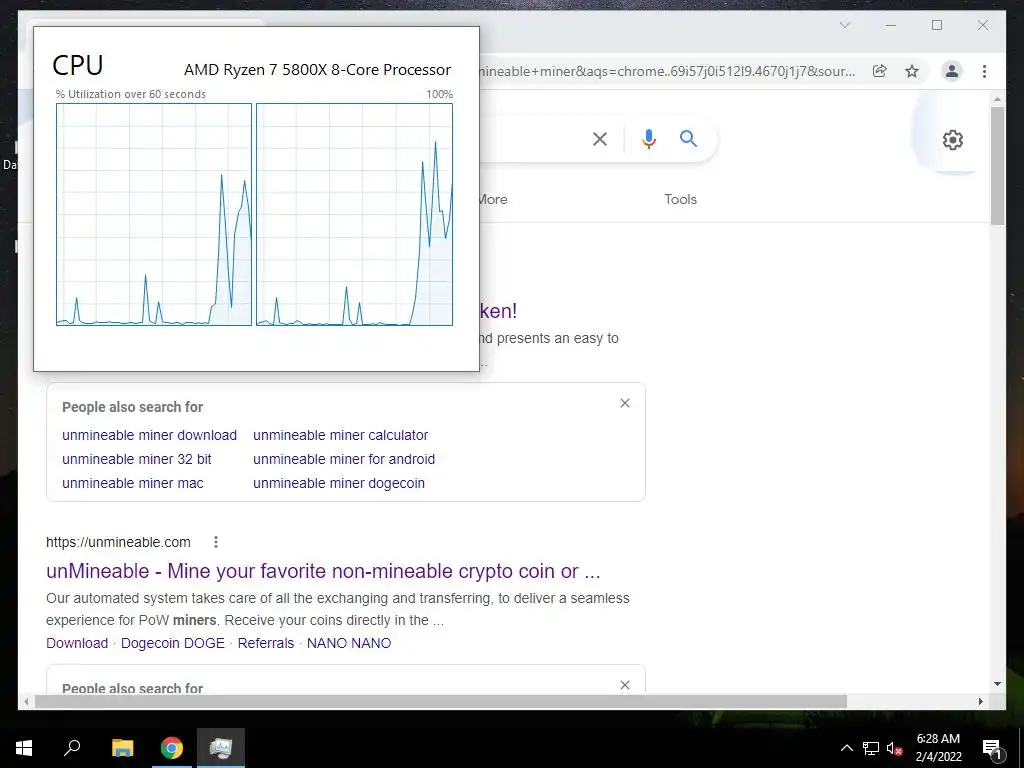Open options for the unmineable.com result
Screen dimensions: 1024x768
216,542
